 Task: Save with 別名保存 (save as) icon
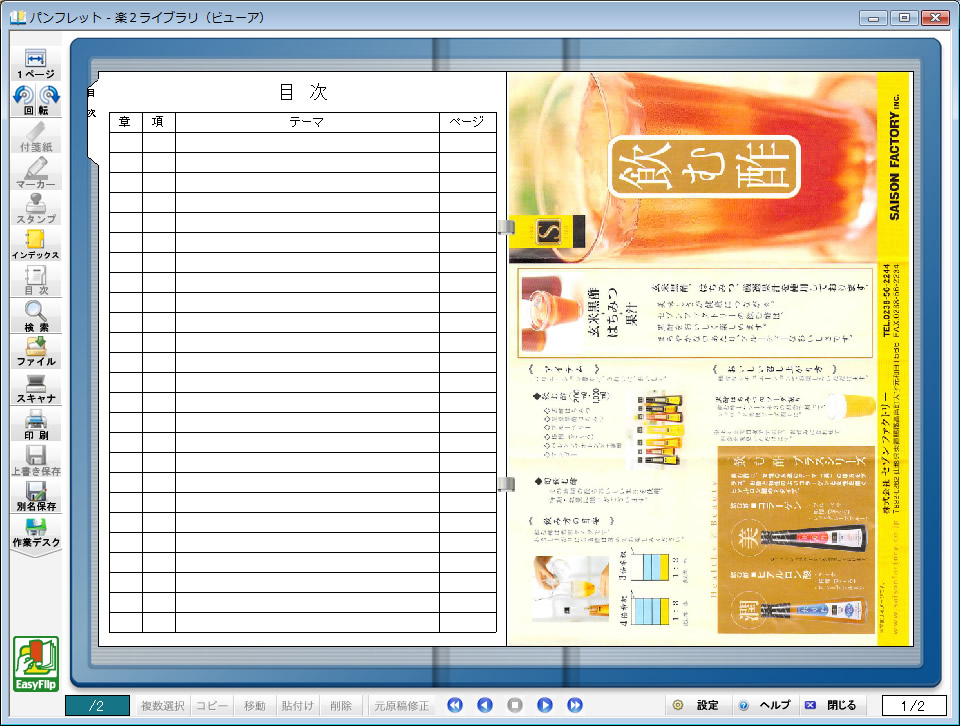click(x=36, y=496)
